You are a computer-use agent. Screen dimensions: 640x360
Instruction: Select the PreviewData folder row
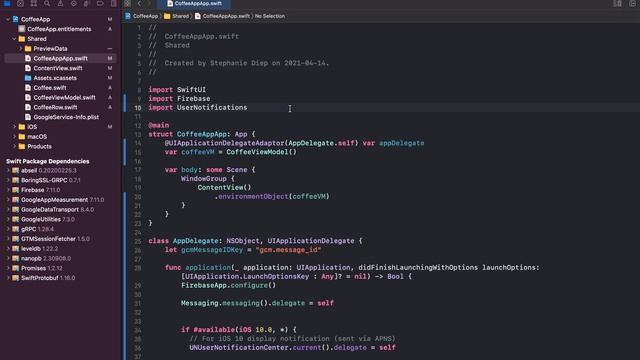click(x=60, y=49)
